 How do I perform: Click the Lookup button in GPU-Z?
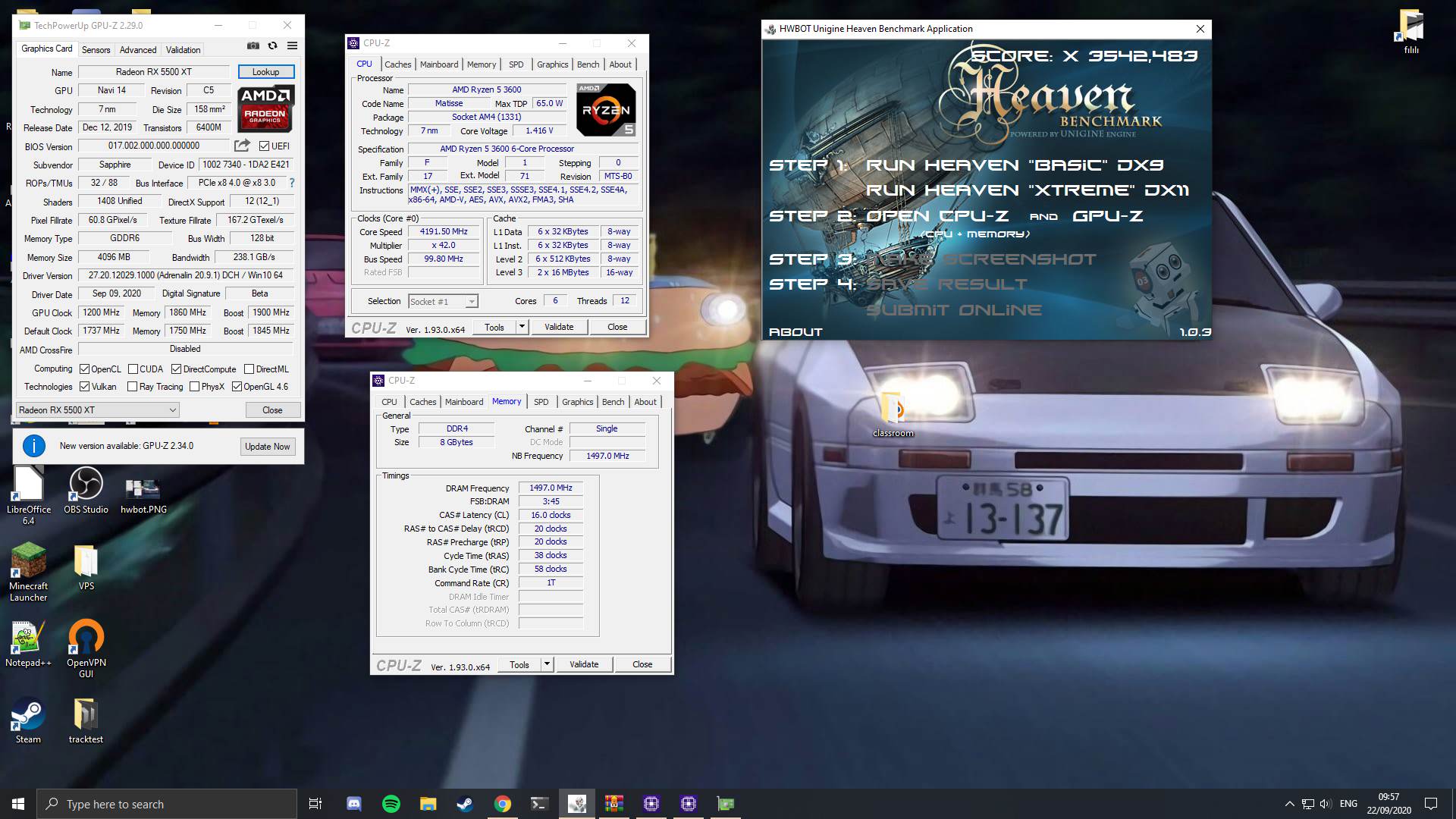coord(266,72)
